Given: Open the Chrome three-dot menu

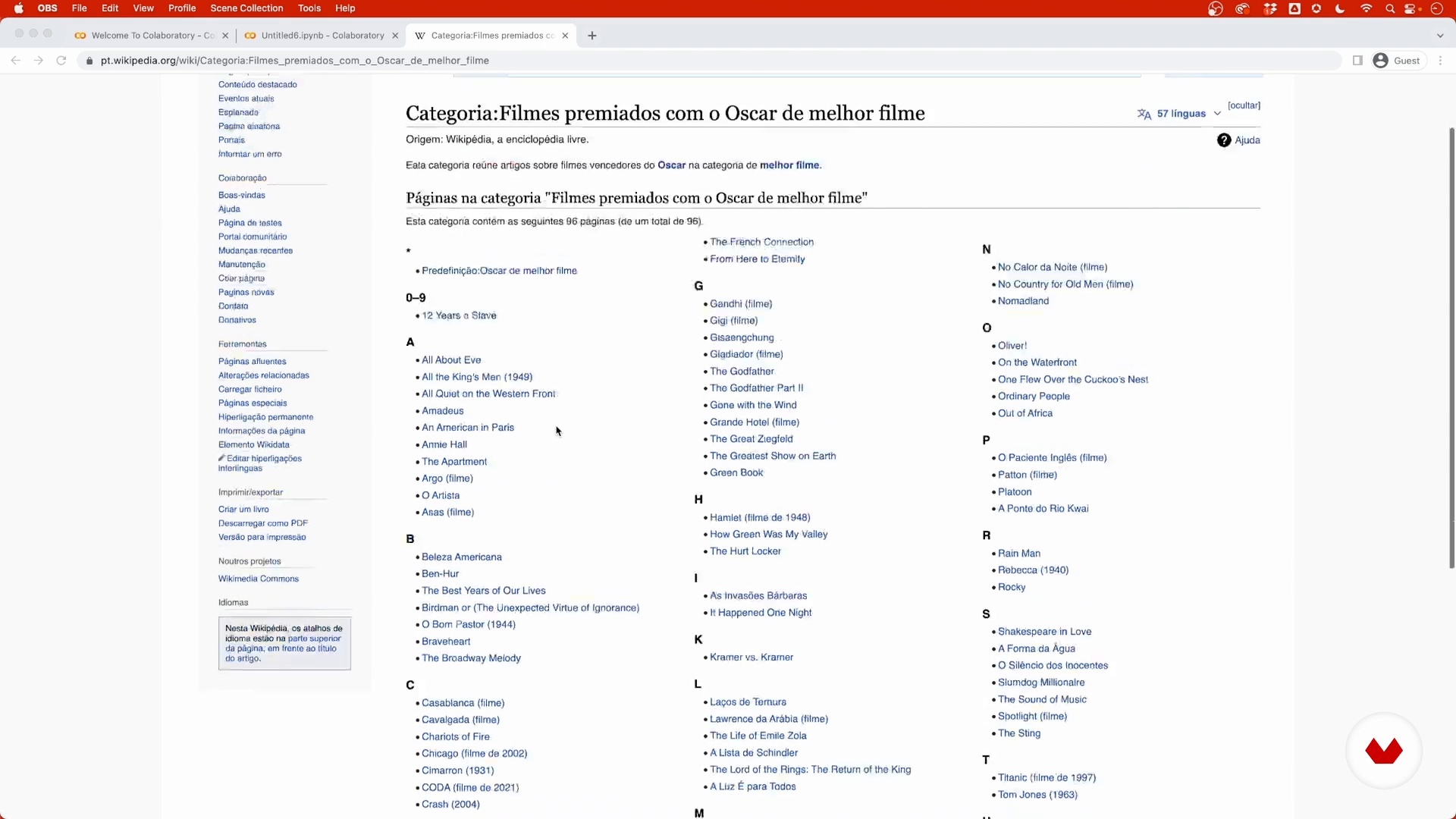Looking at the screenshot, I should coord(1440,61).
